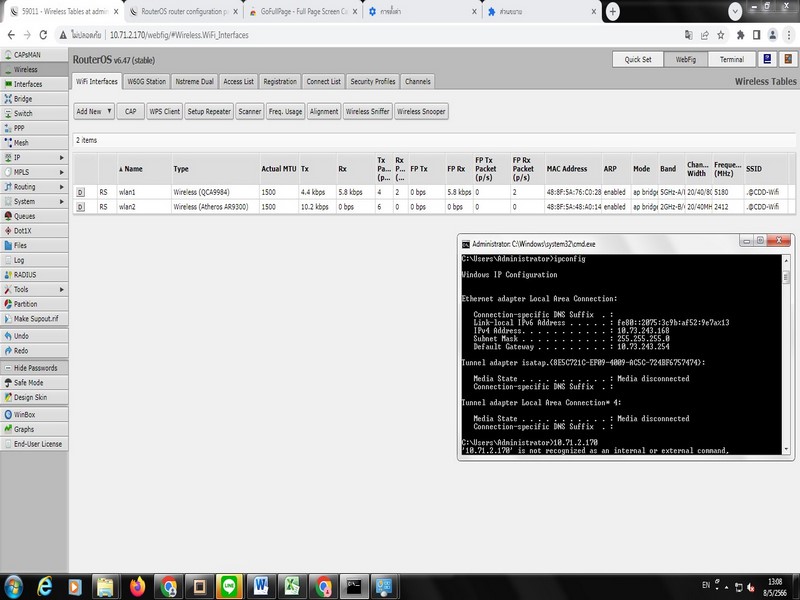Open the Access List tab
This screenshot has width=800, height=600.
pos(238,82)
